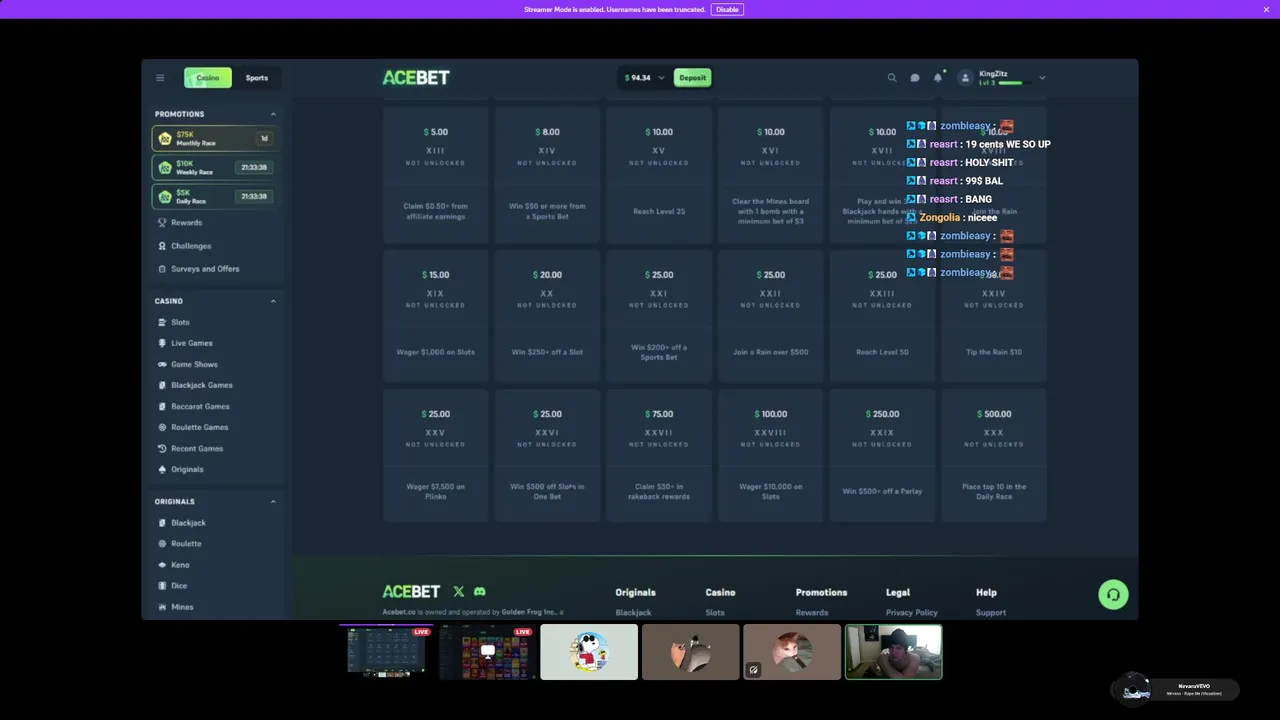Open the X social link in footer
This screenshot has width=1280, height=720.
coord(459,592)
